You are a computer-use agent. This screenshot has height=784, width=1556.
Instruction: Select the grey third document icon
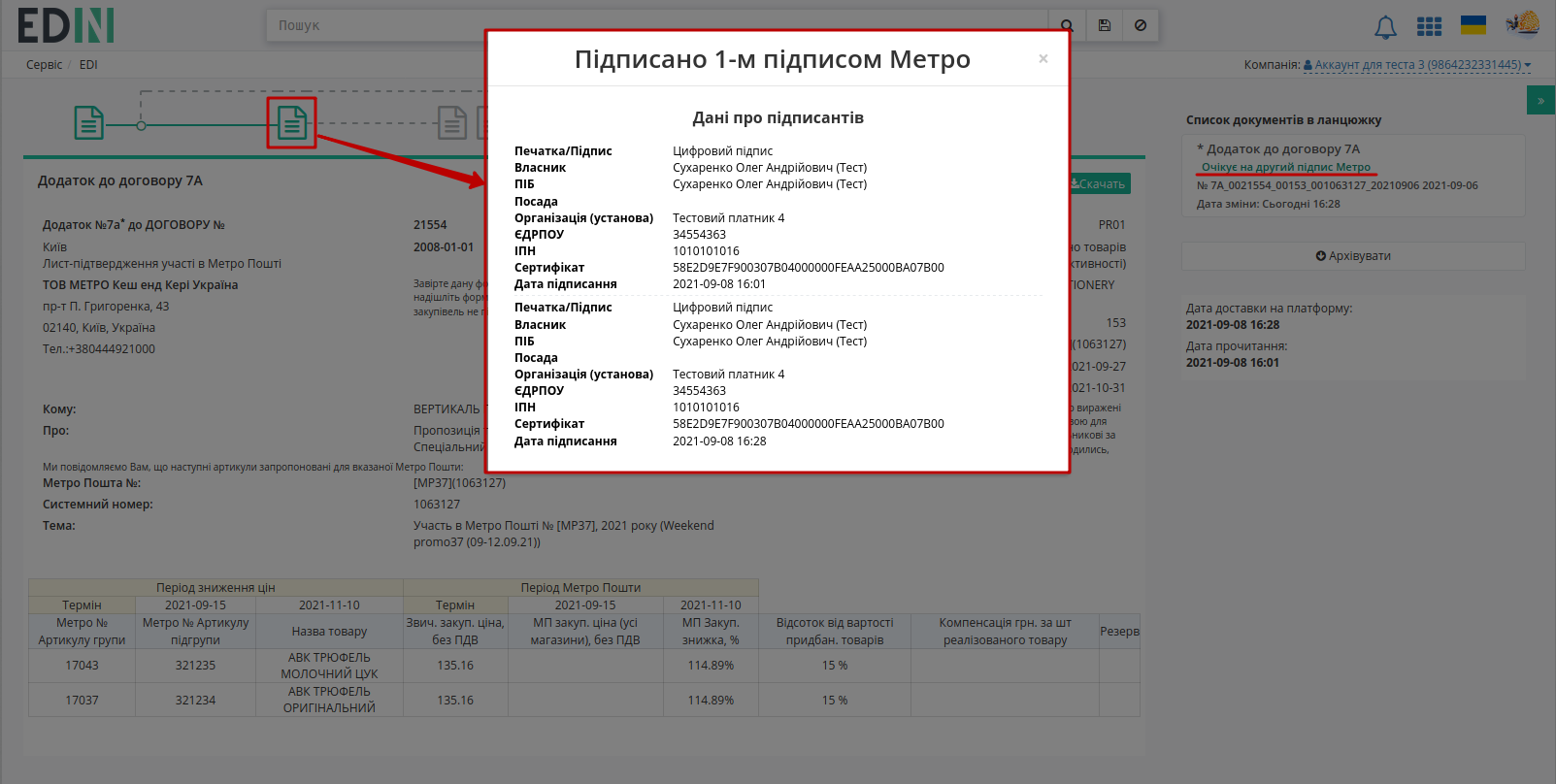pyautogui.click(x=452, y=123)
